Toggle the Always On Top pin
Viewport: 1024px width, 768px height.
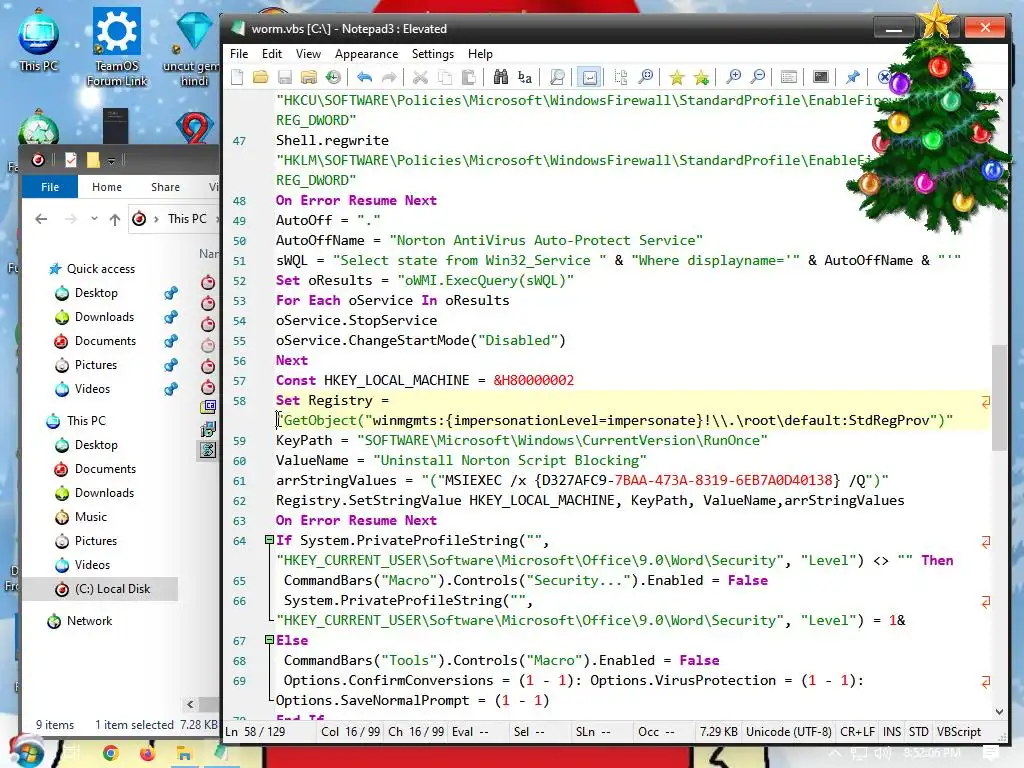click(852, 78)
